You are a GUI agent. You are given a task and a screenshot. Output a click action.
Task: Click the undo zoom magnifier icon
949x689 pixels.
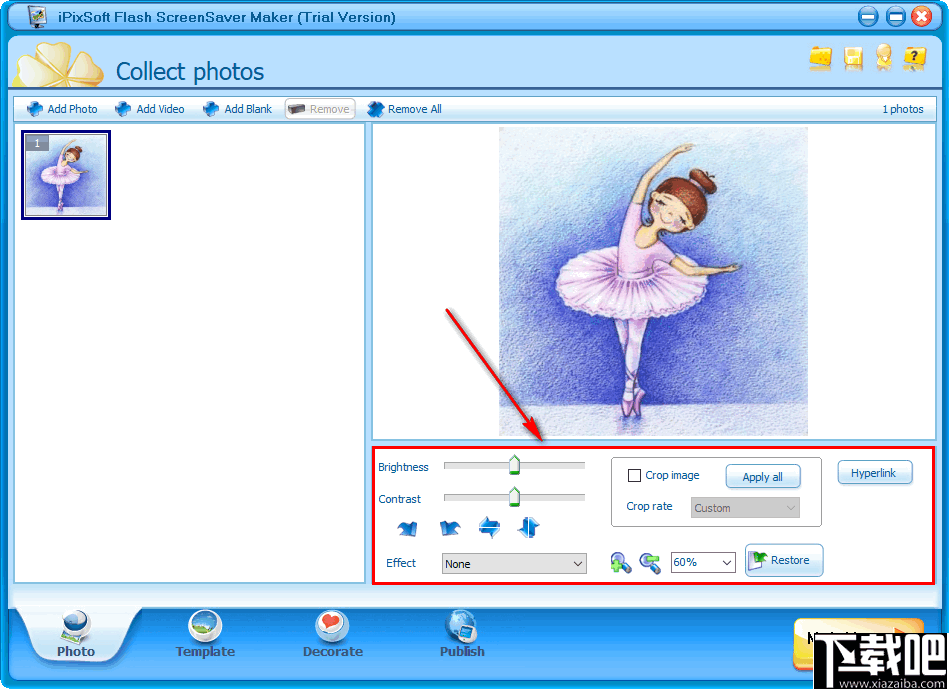click(650, 562)
